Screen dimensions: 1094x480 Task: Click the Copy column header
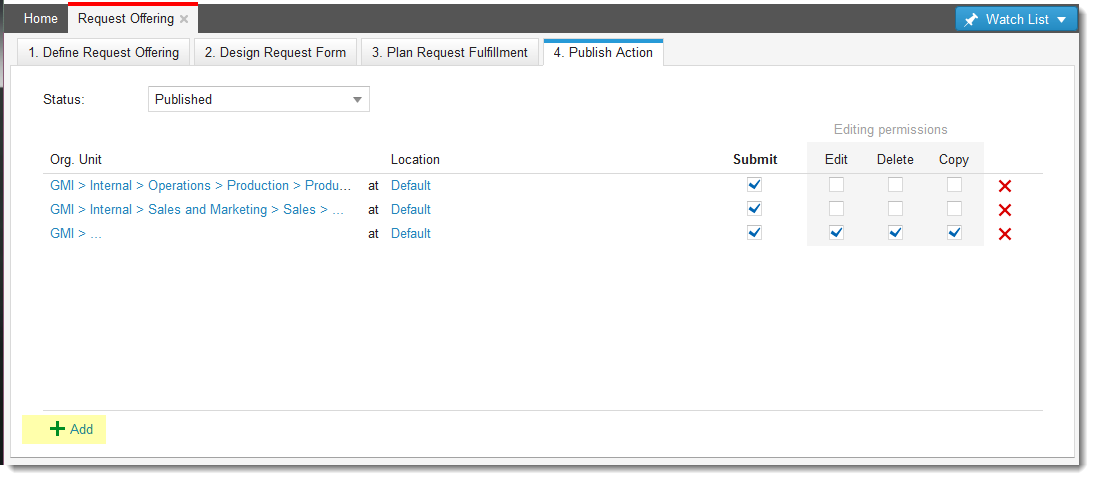[x=954, y=159]
